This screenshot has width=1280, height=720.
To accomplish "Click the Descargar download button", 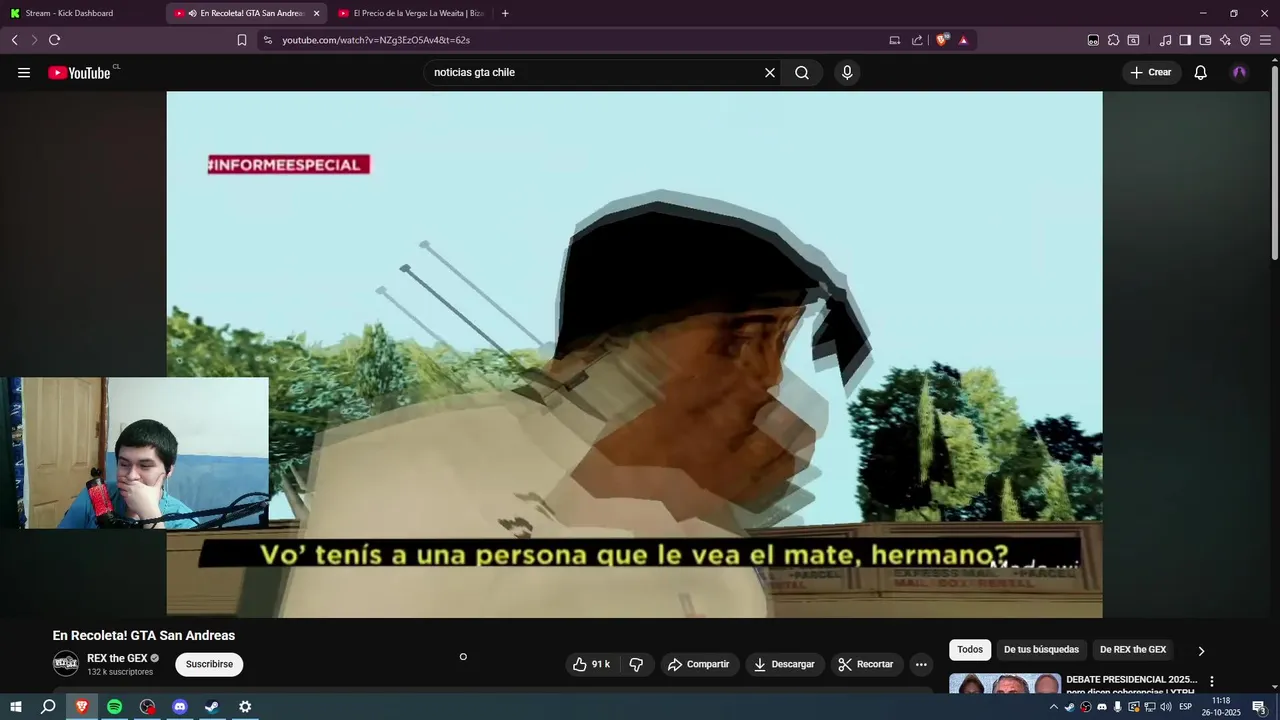I will pyautogui.click(x=784, y=664).
